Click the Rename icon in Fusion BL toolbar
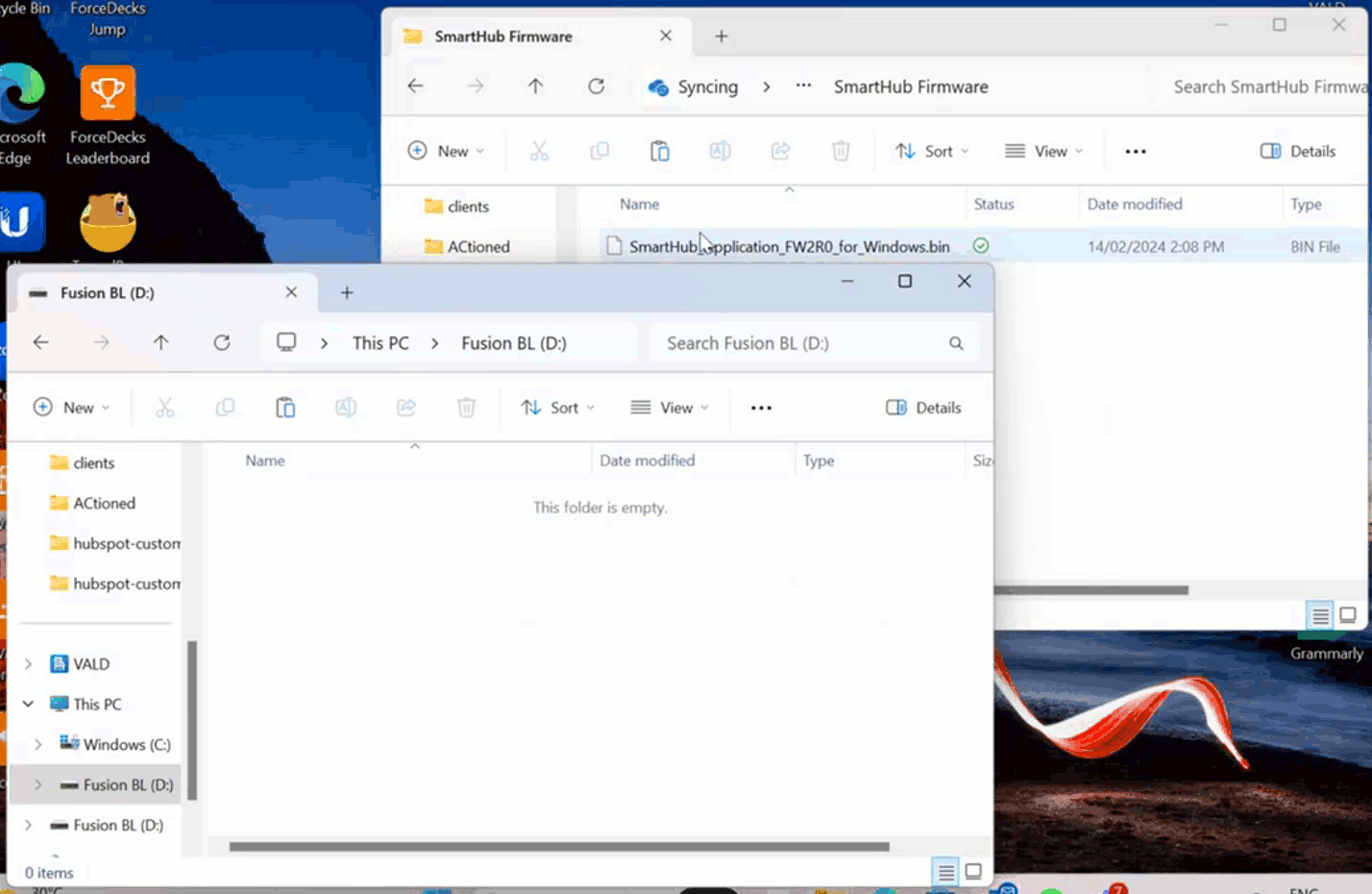 tap(346, 408)
